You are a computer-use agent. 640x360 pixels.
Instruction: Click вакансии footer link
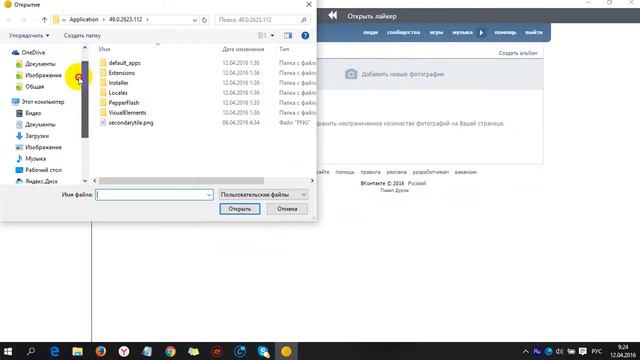click(466, 172)
